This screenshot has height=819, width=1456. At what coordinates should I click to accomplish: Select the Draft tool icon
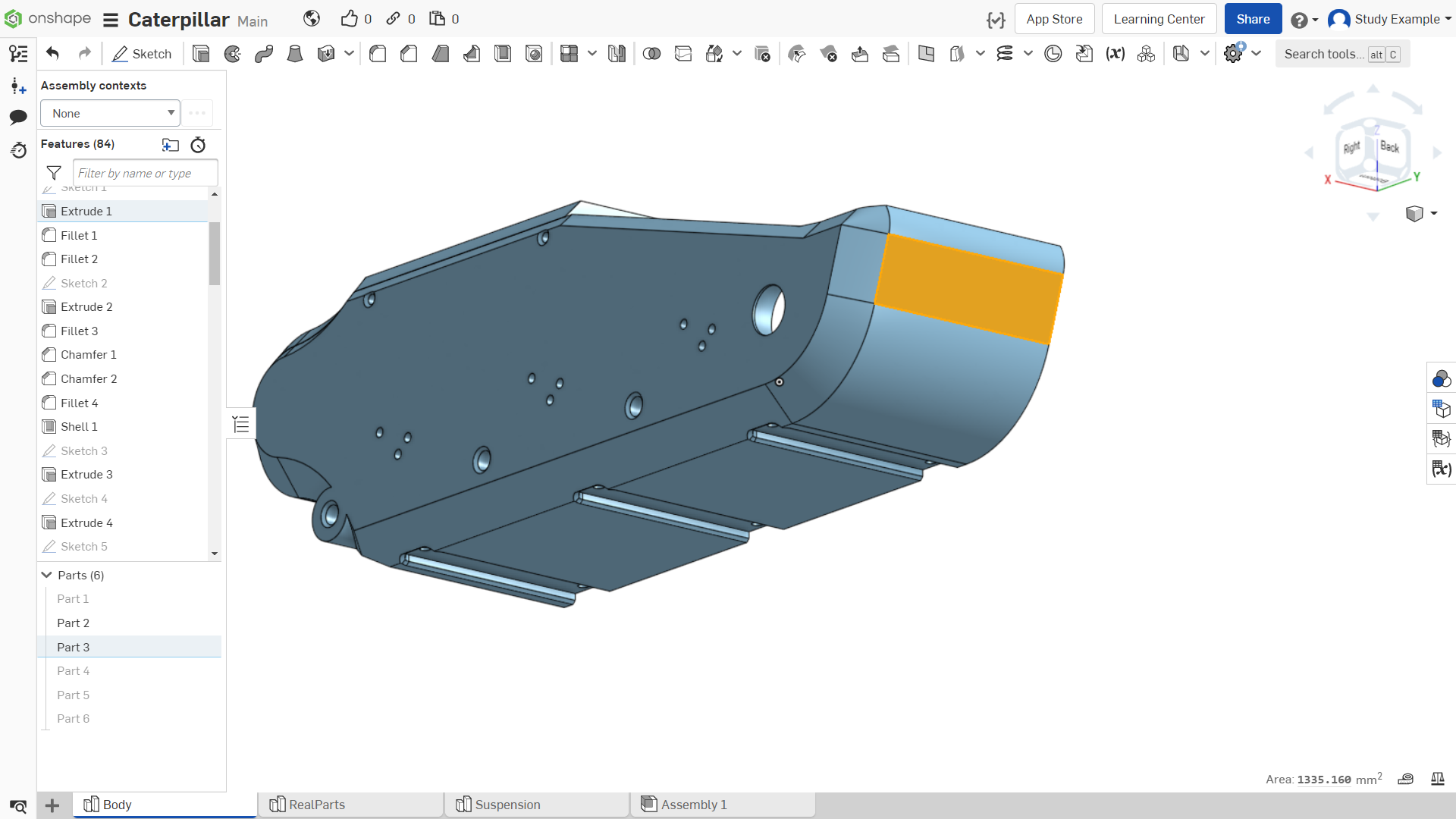click(x=441, y=54)
